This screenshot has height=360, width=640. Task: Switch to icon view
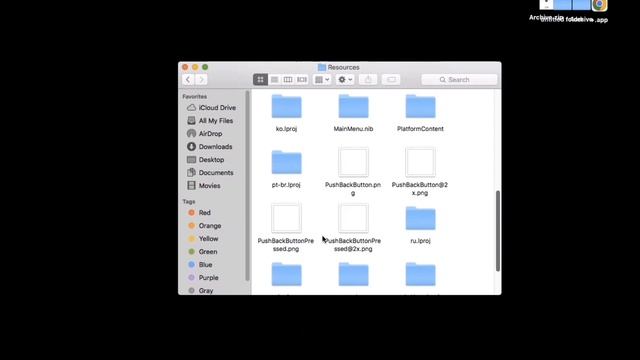click(x=260, y=80)
